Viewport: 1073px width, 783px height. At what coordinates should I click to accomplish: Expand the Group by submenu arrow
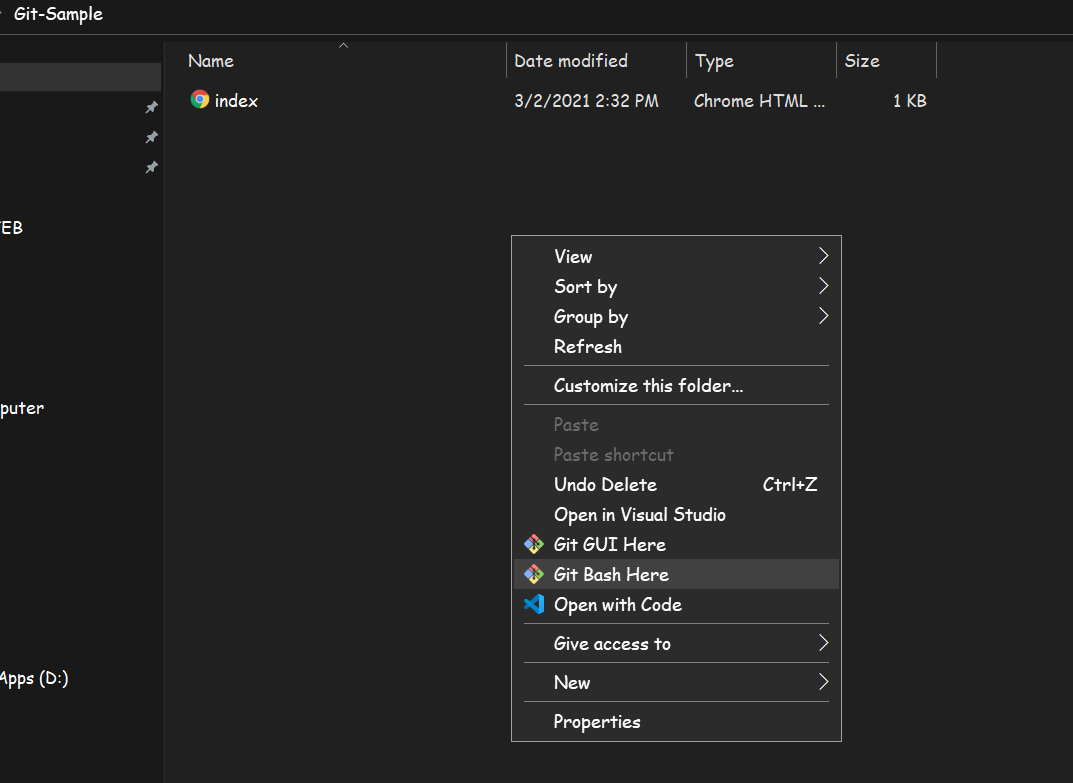(x=823, y=316)
